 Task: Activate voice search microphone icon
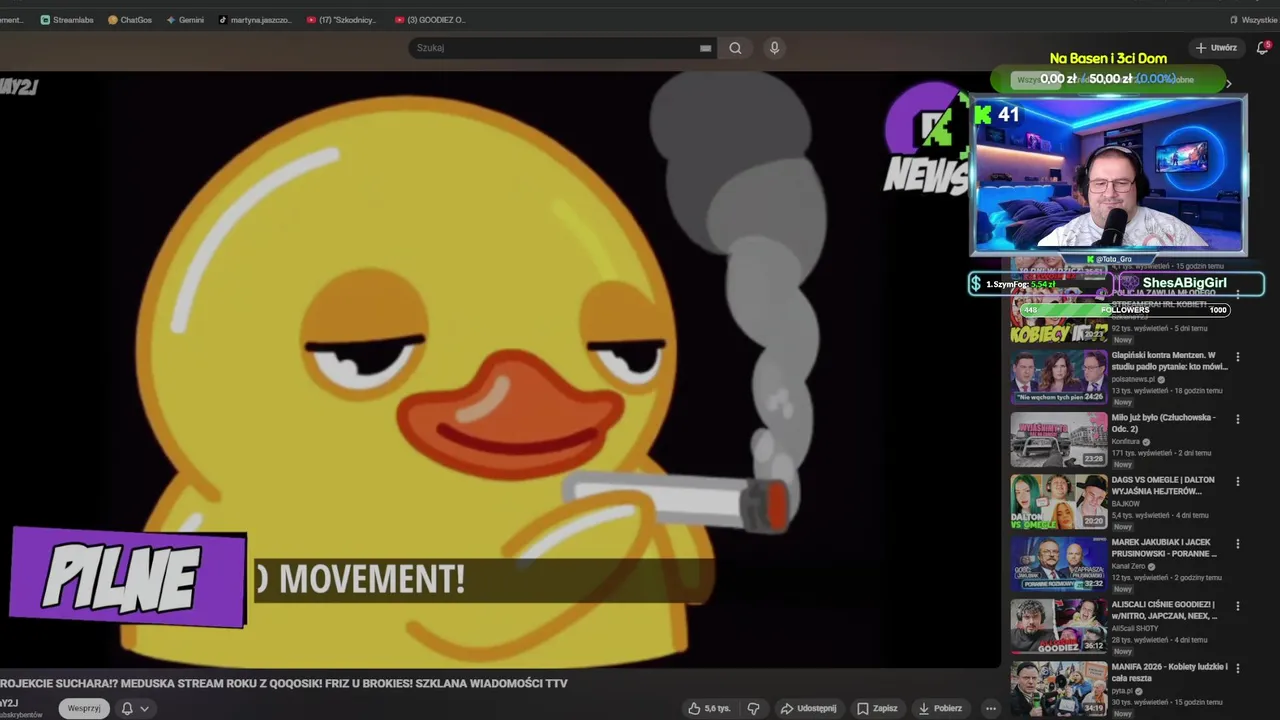click(x=774, y=48)
